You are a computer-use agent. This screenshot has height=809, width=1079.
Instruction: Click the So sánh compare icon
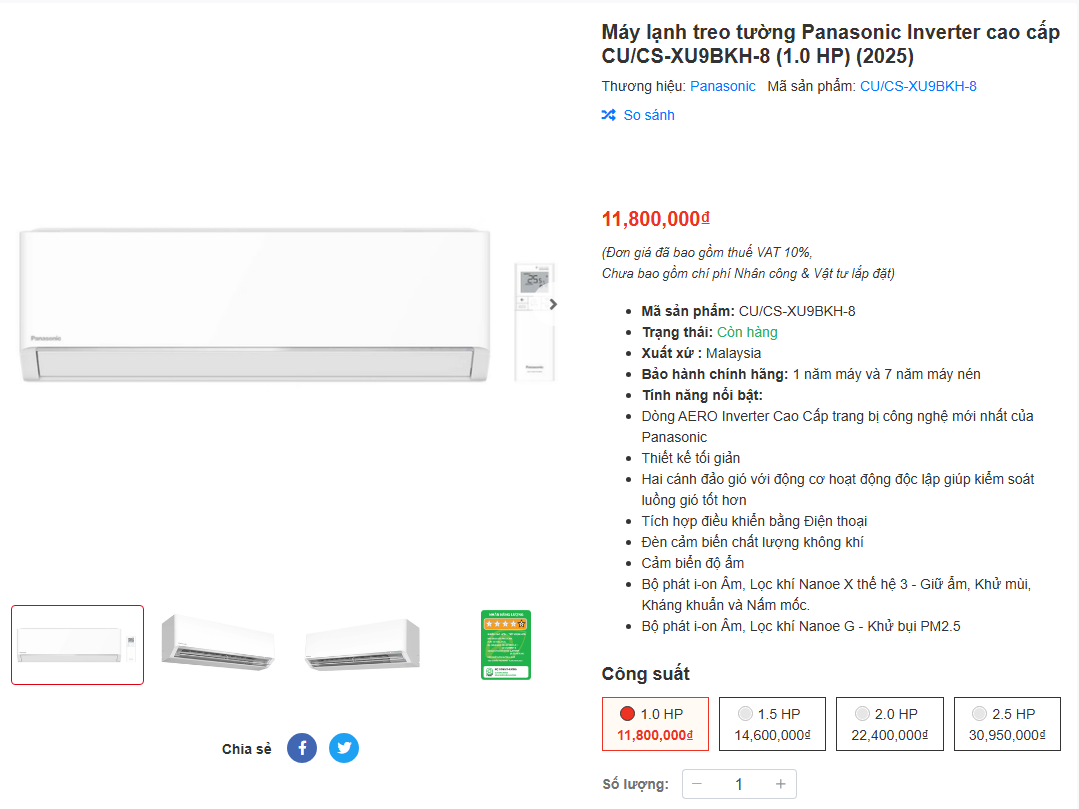coord(608,115)
